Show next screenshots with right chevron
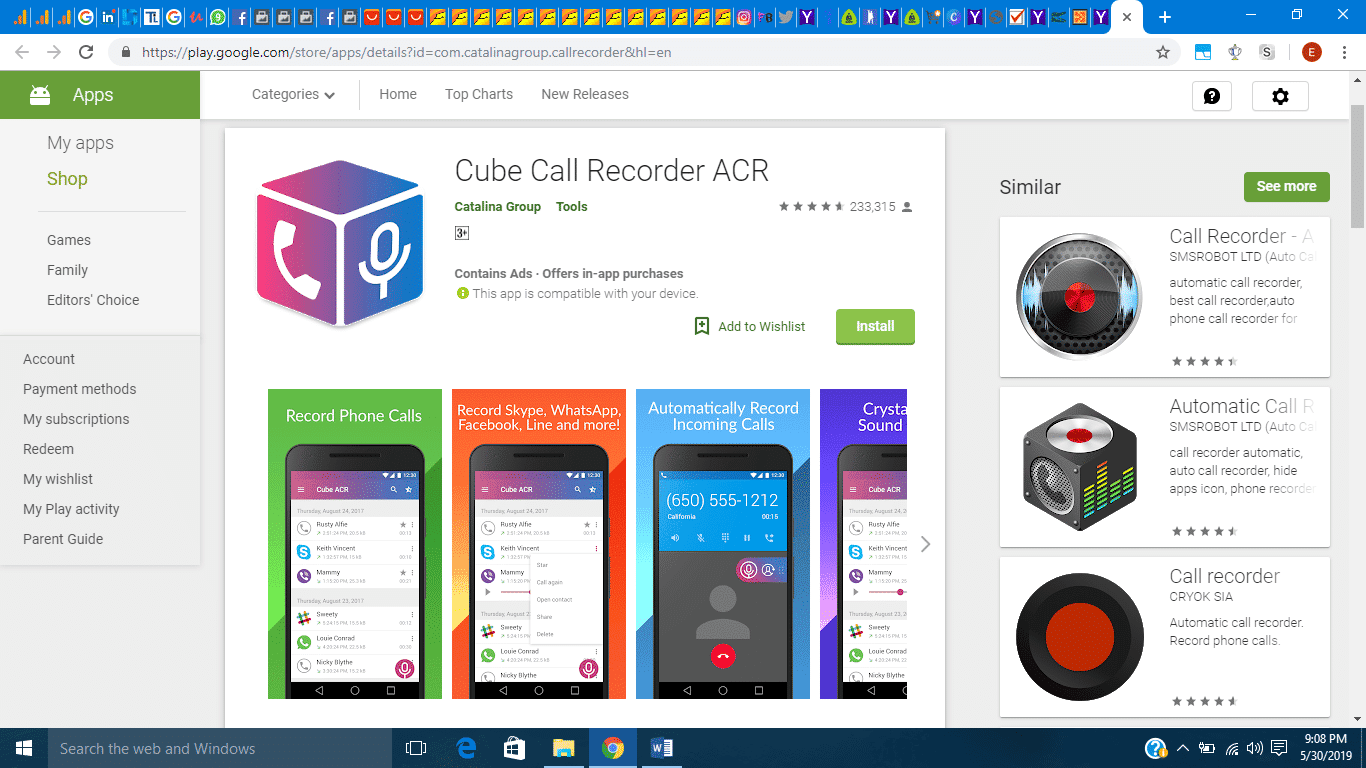Screen dimensions: 1366x768 [925, 544]
